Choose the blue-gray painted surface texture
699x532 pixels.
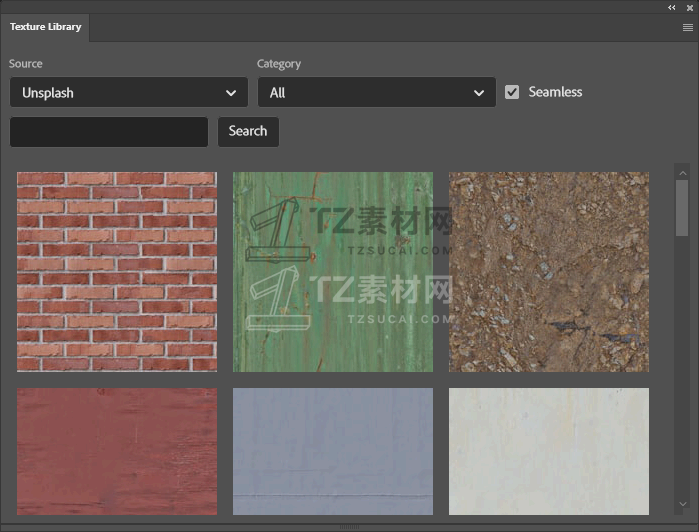333,451
